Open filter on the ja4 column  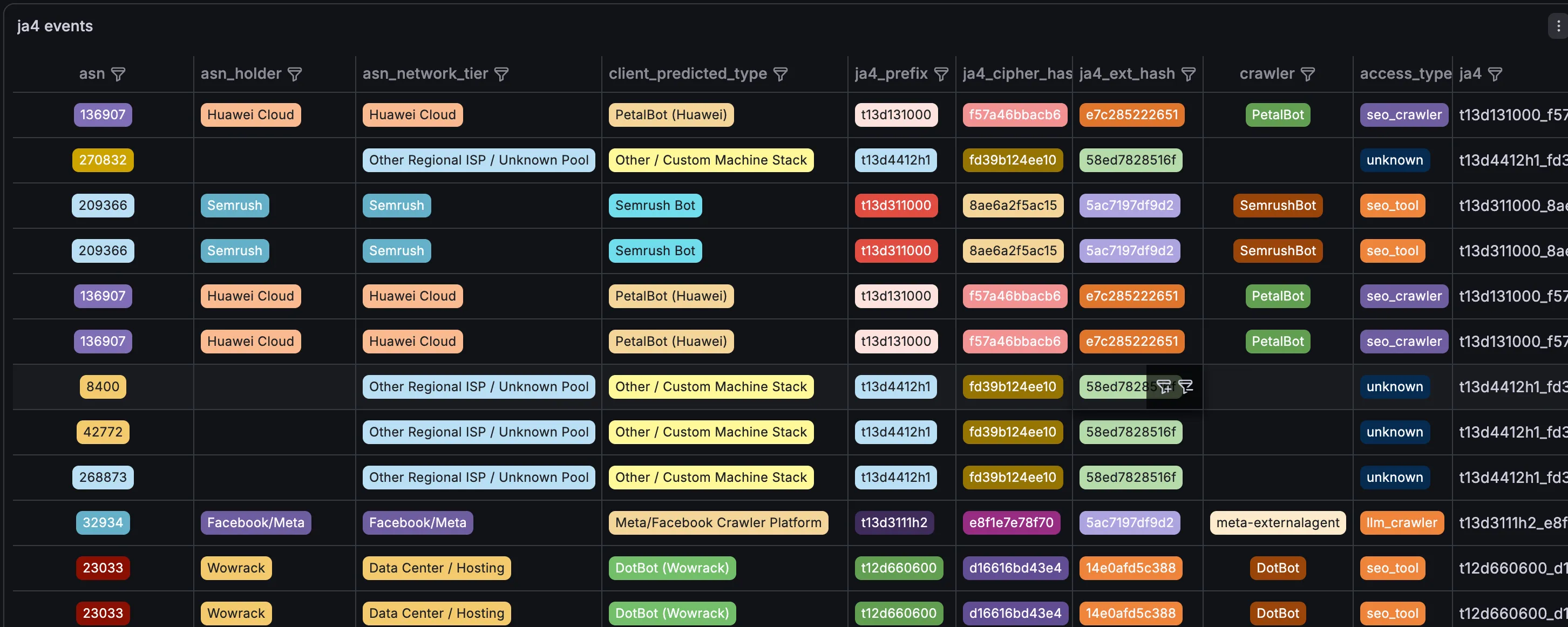point(1495,74)
